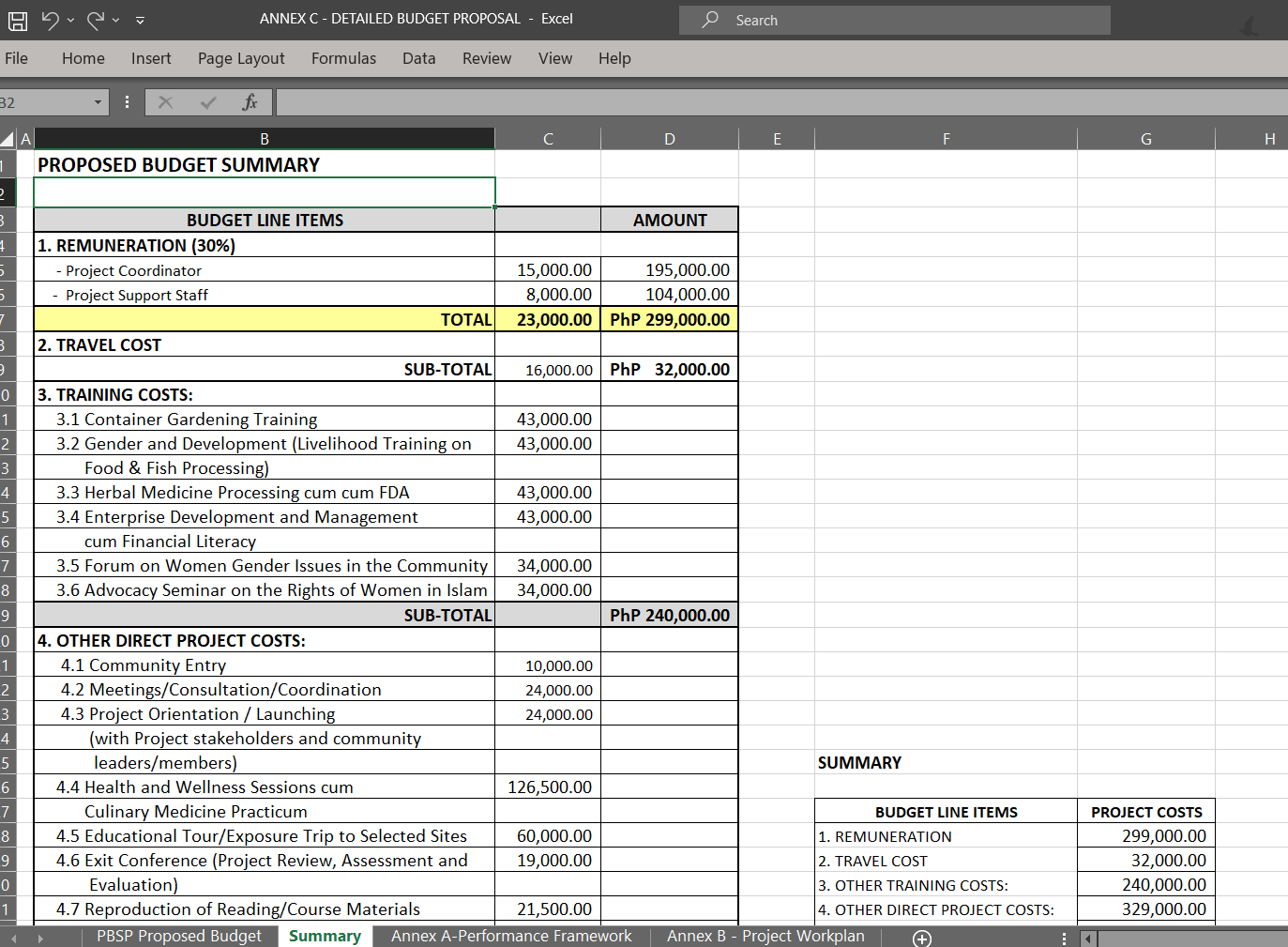
Task: Click the AMOUNT header cell
Action: click(x=670, y=220)
